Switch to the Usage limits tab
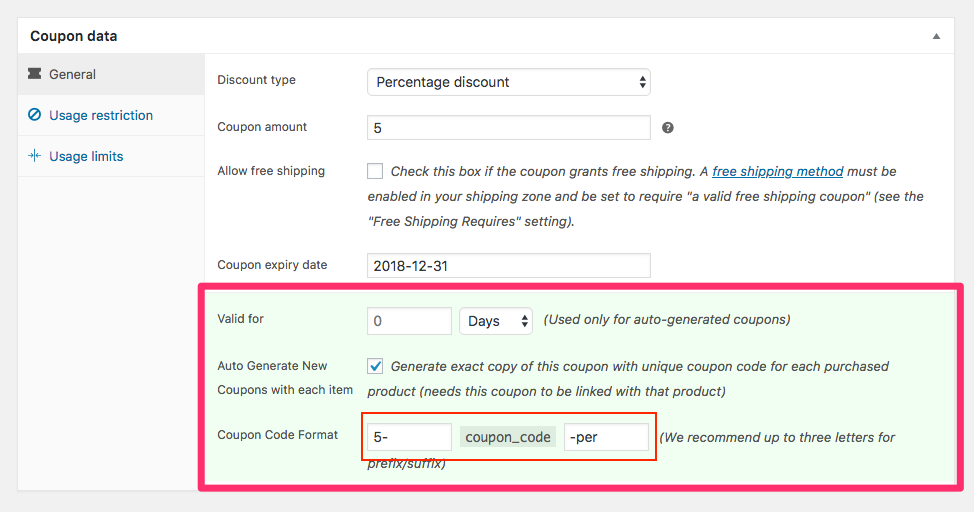Screen dimensions: 974x512 86,156
